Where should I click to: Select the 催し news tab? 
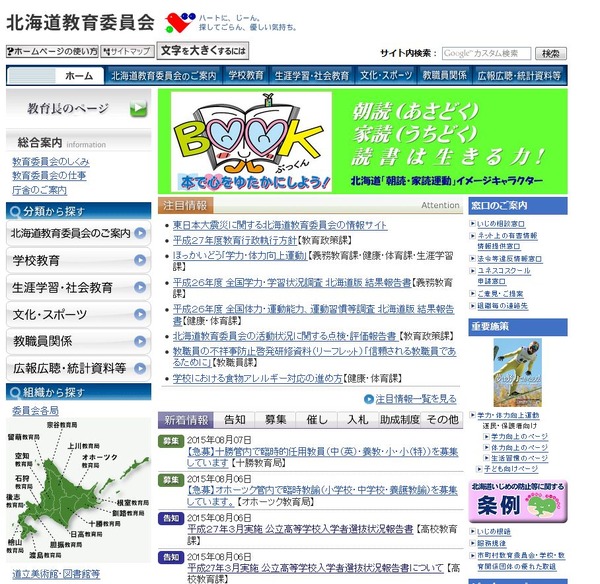pos(317,420)
